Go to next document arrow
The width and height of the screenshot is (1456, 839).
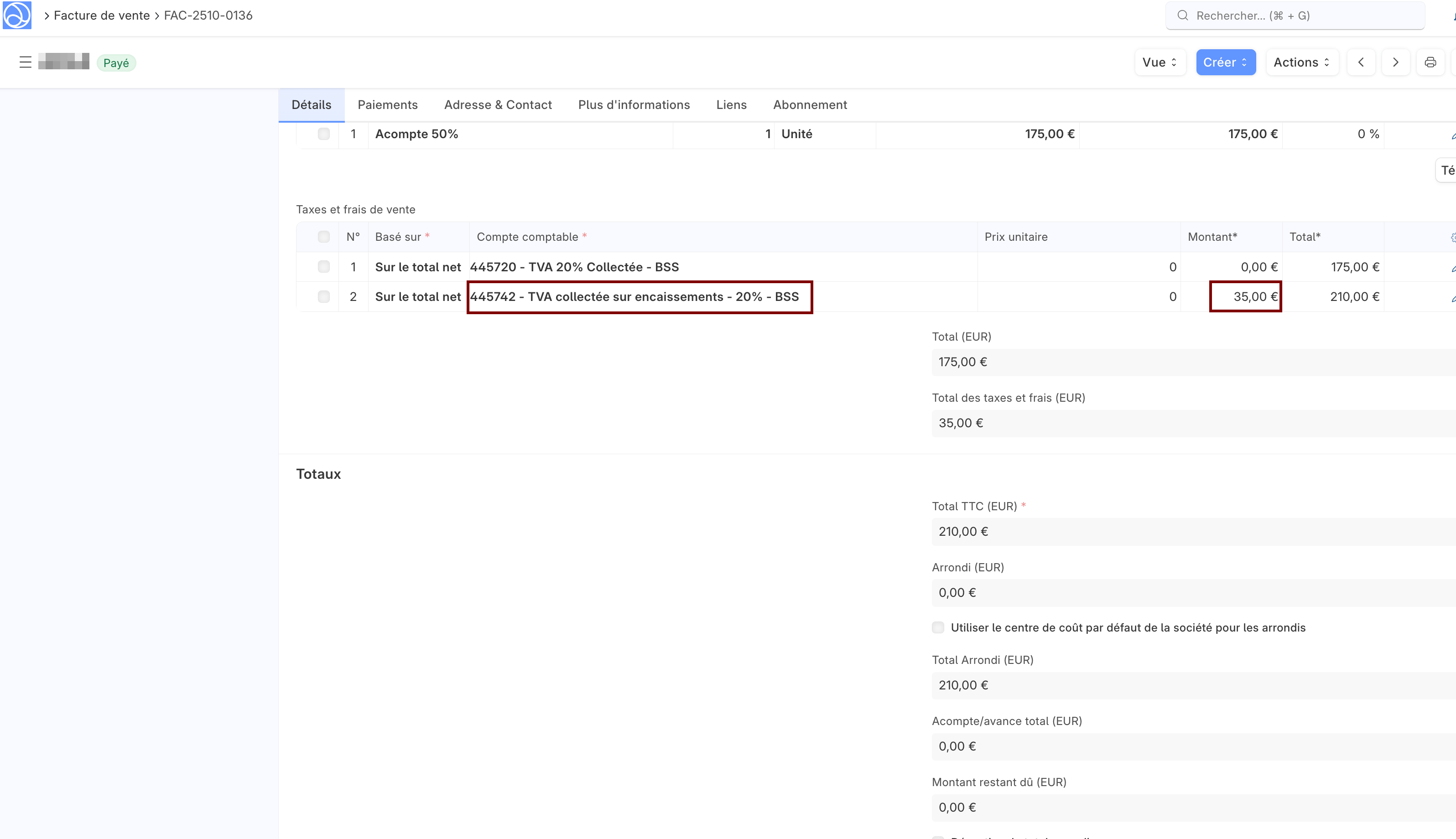click(x=1395, y=62)
